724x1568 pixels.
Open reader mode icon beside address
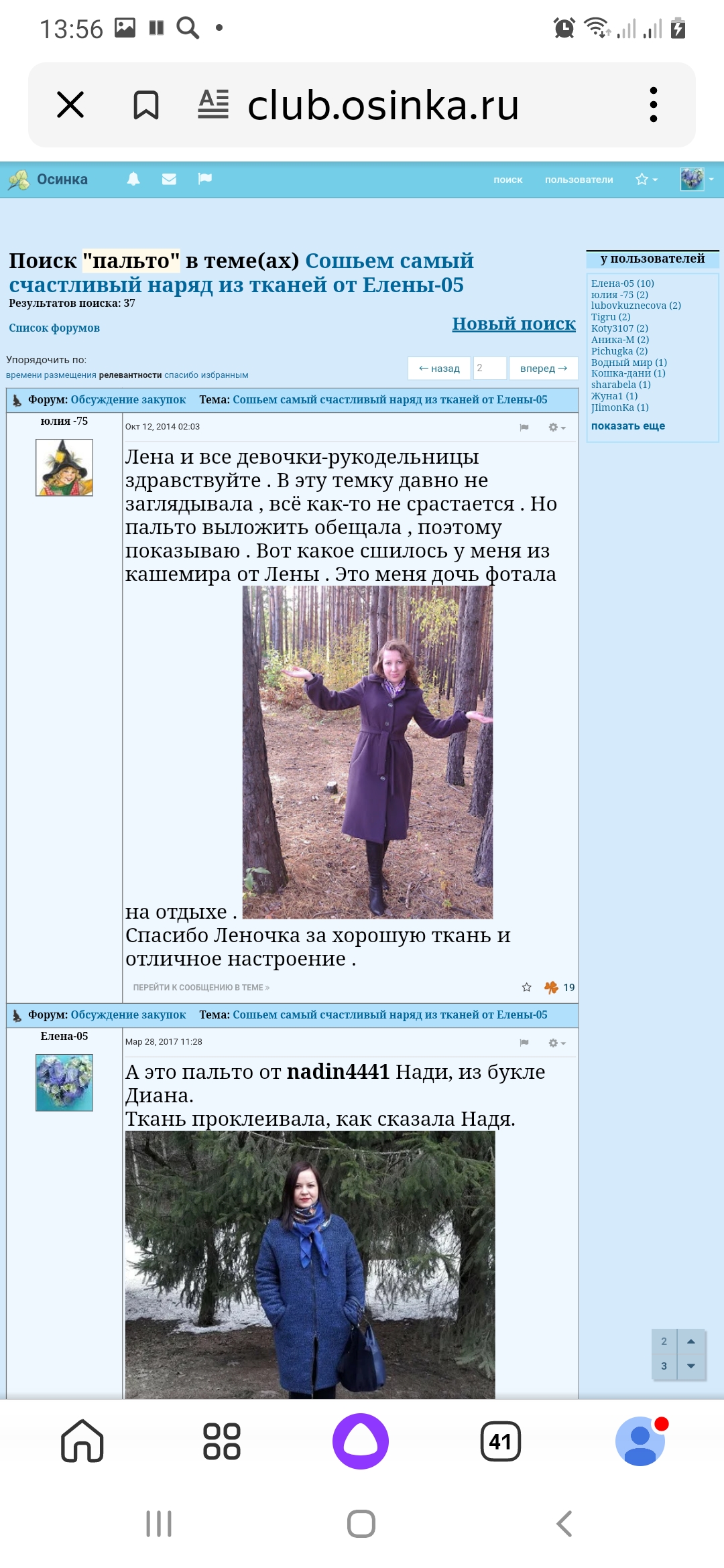[213, 105]
